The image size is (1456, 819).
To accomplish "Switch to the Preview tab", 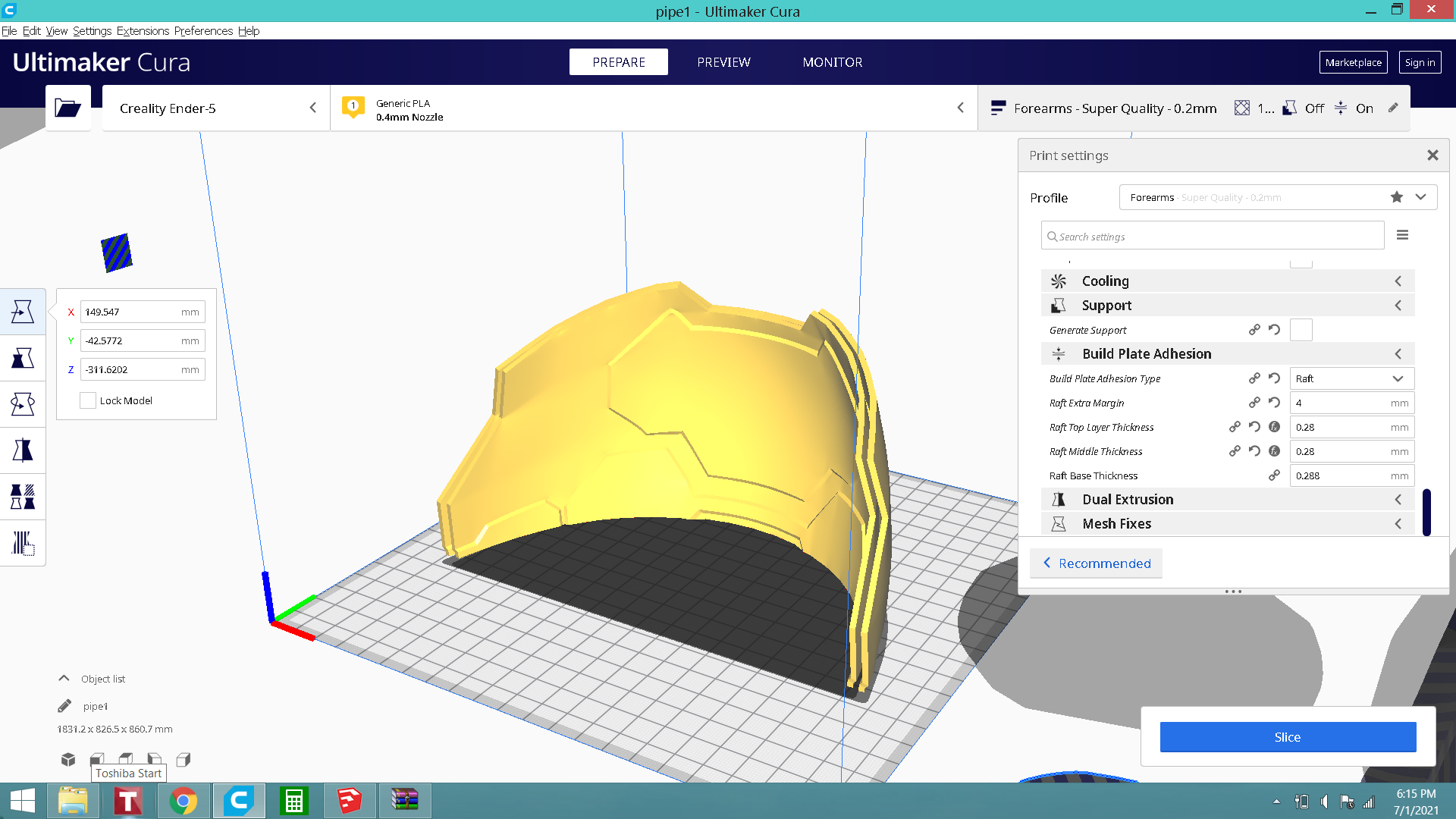I will (x=724, y=62).
